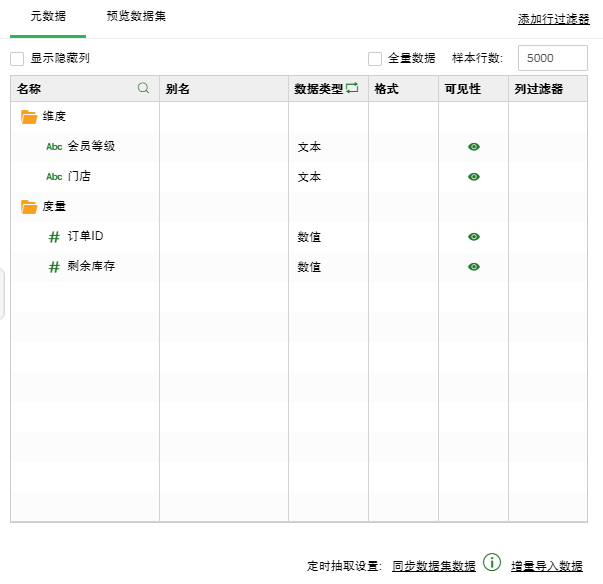Click the green info icon at bottom
The image size is (603, 584).
tap(491, 562)
